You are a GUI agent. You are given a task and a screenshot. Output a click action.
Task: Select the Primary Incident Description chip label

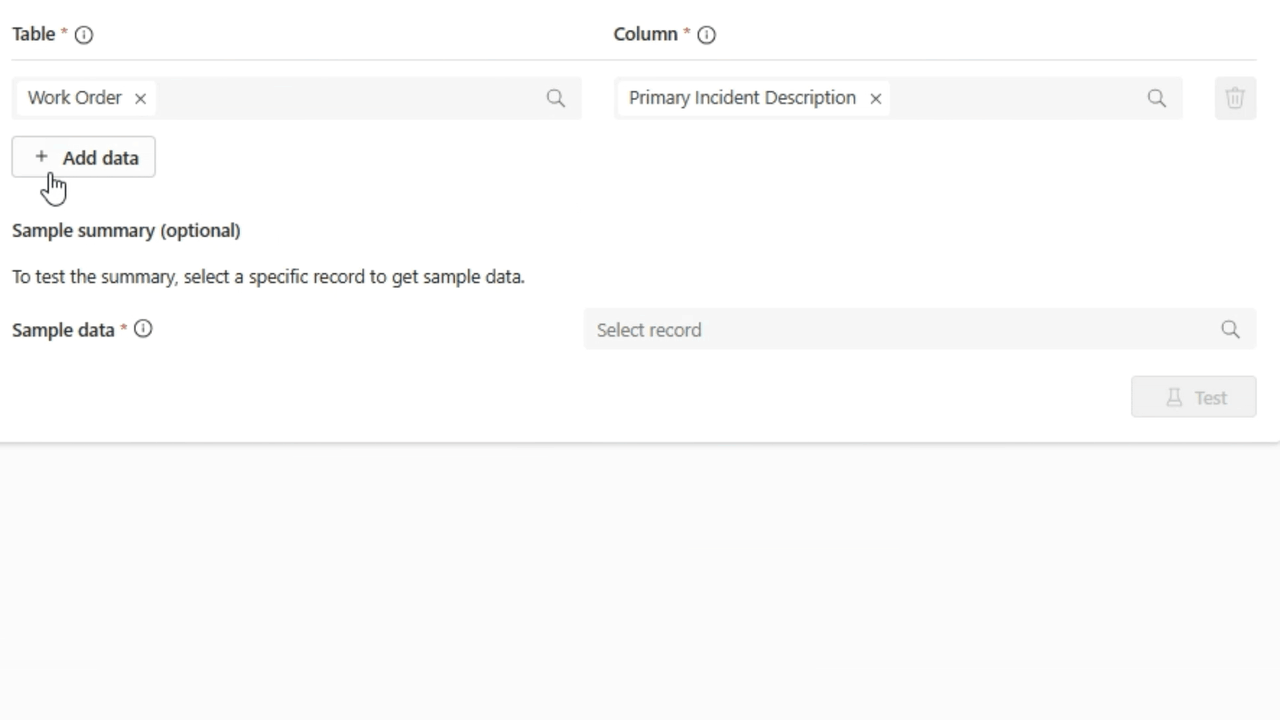(742, 97)
